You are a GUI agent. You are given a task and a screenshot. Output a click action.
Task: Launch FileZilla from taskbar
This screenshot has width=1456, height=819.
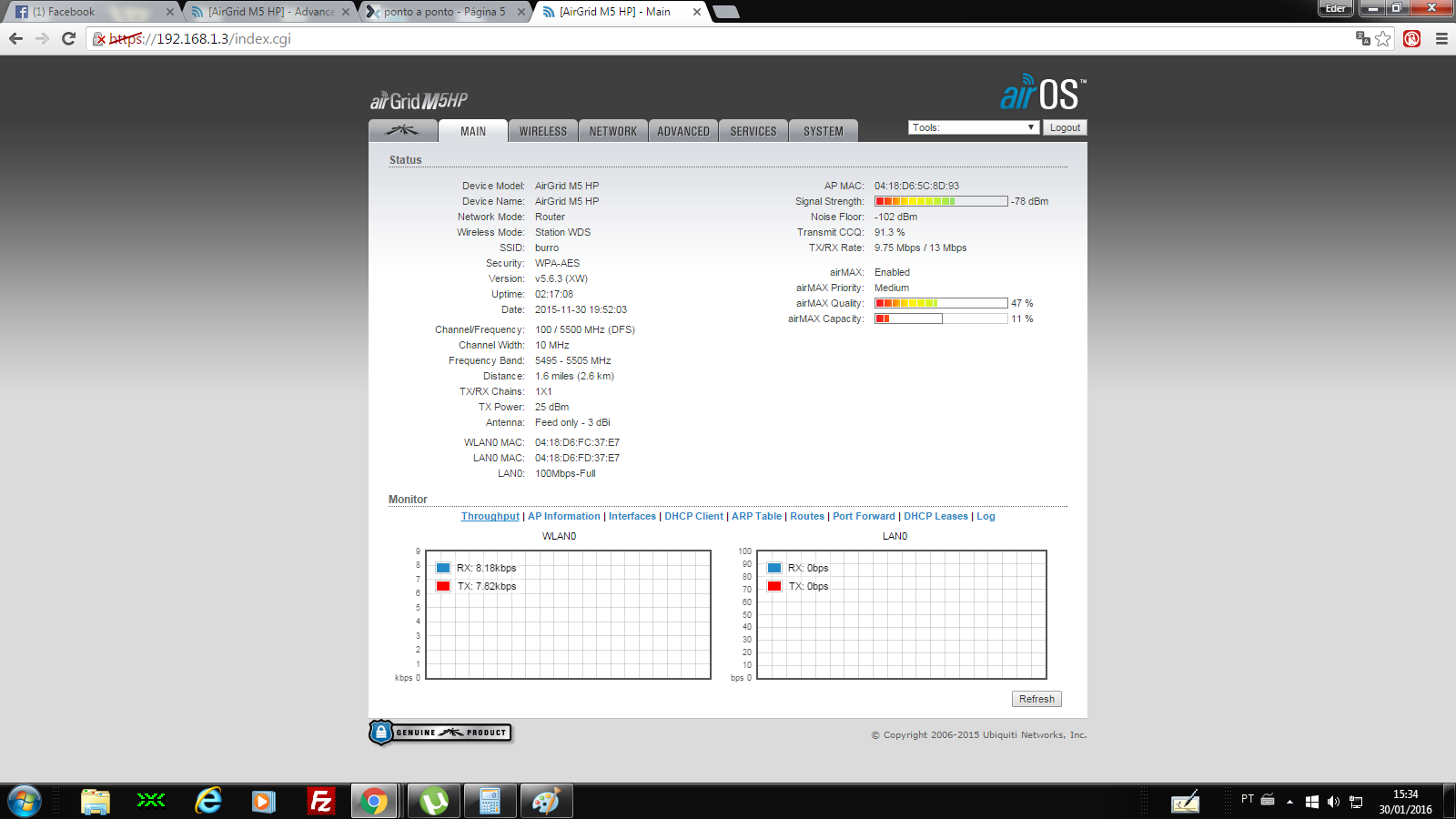320,801
